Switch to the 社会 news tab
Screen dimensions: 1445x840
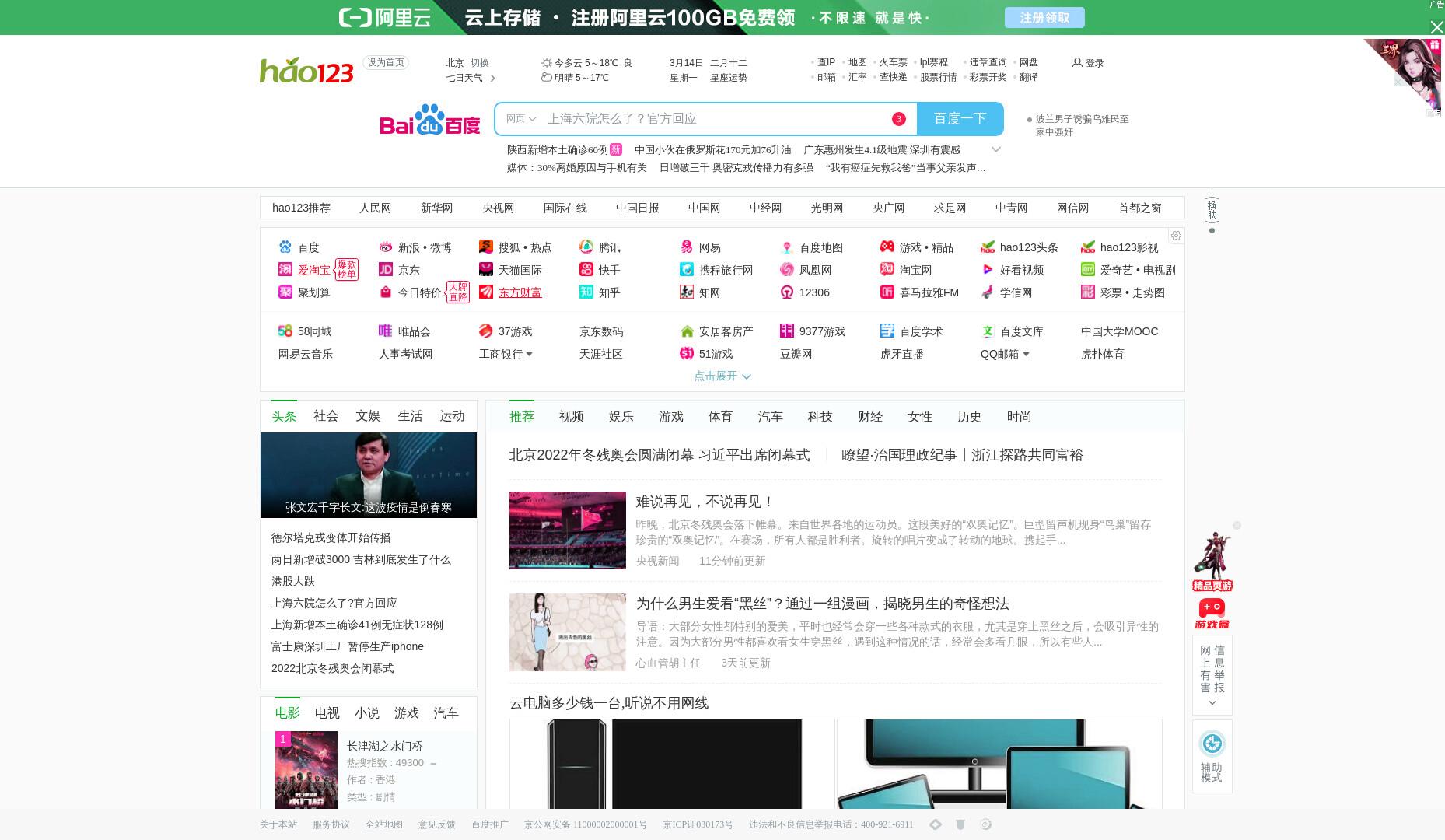326,416
